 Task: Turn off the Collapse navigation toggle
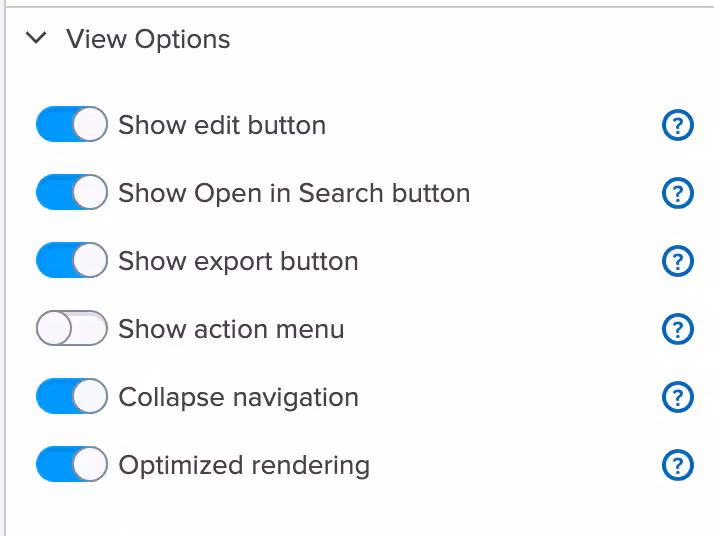pos(71,397)
